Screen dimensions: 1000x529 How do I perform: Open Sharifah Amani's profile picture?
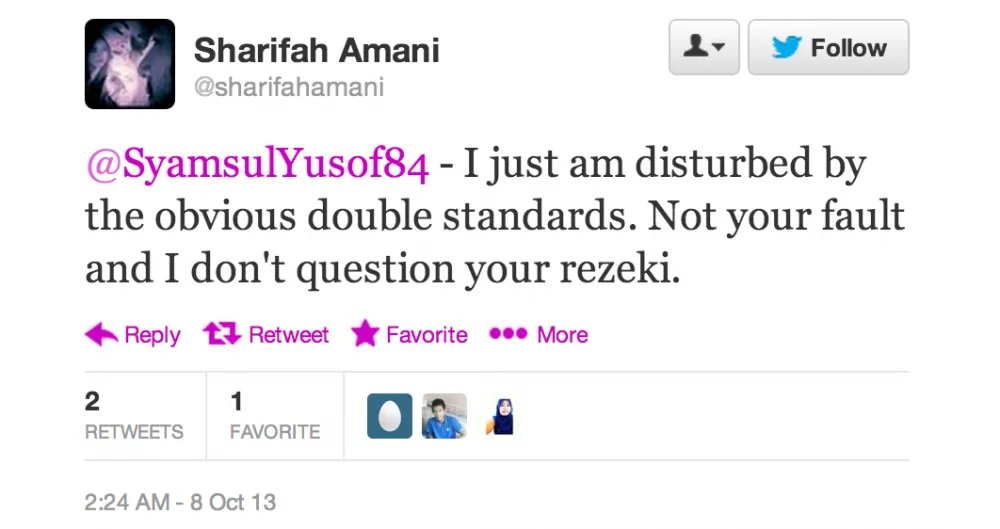click(130, 64)
